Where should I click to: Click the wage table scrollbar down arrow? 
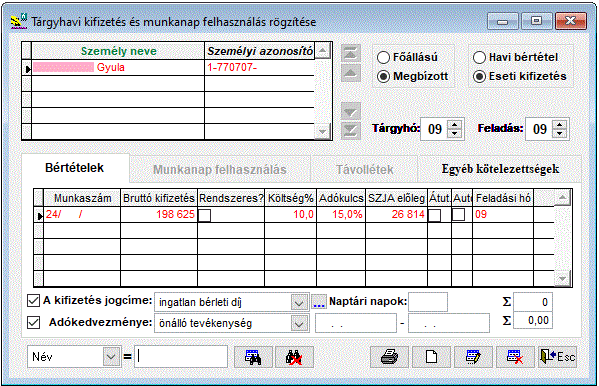click(562, 279)
